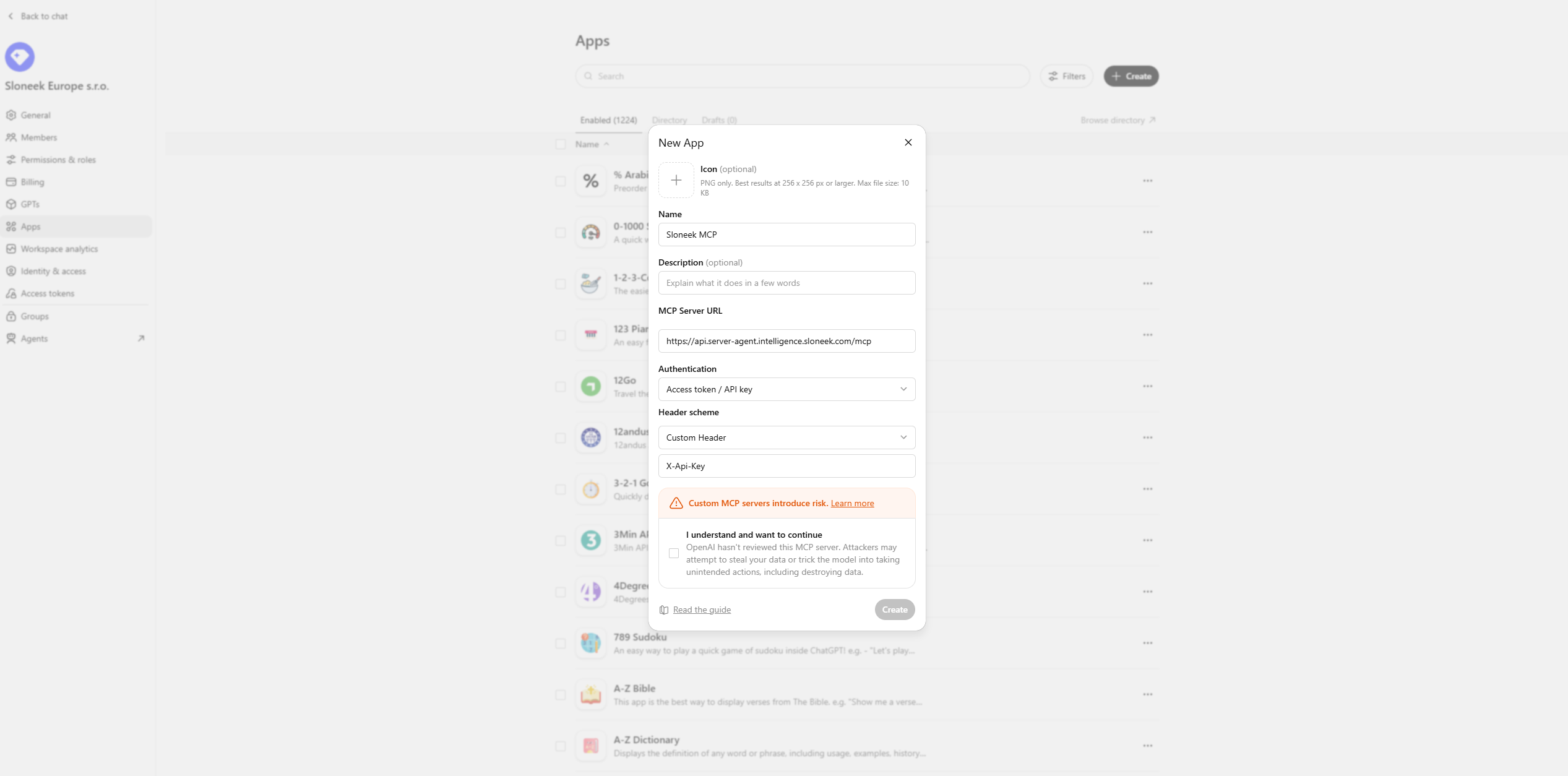1568x776 pixels.
Task: Open GPTs in the sidebar
Action: point(76,204)
